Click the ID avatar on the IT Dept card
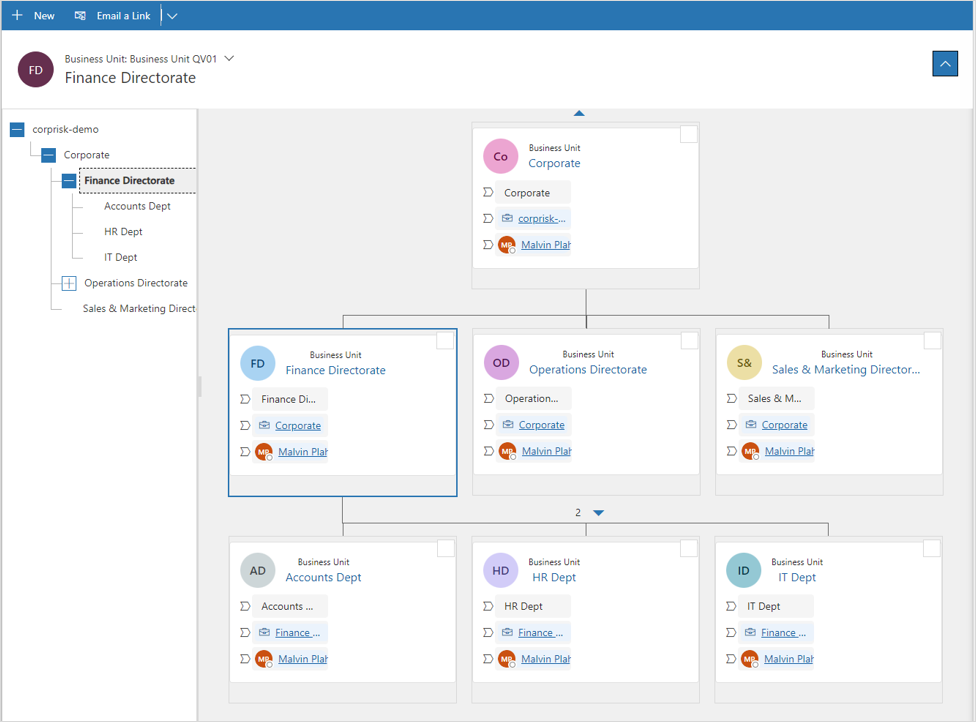The height and width of the screenshot is (722, 976). click(743, 571)
